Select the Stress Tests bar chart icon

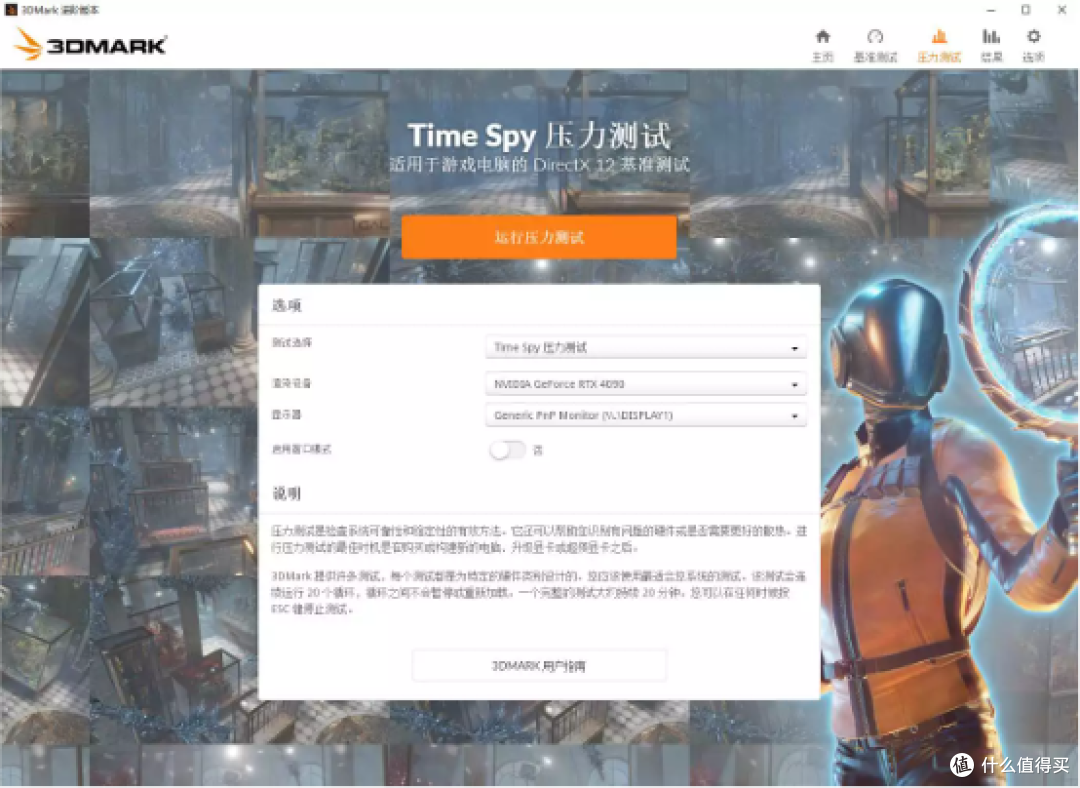pyautogui.click(x=939, y=37)
